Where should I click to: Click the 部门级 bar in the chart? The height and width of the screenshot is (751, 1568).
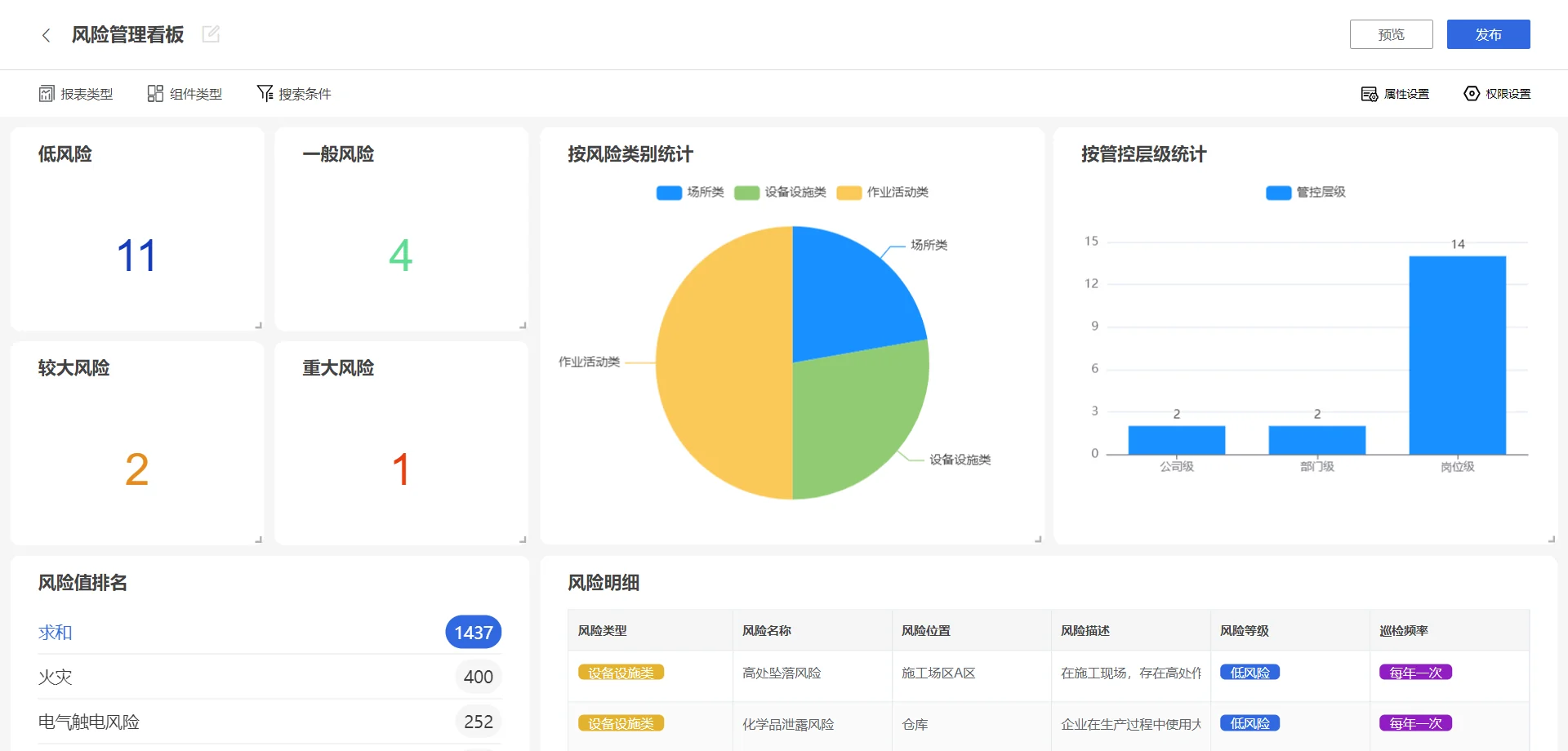click(x=1317, y=440)
